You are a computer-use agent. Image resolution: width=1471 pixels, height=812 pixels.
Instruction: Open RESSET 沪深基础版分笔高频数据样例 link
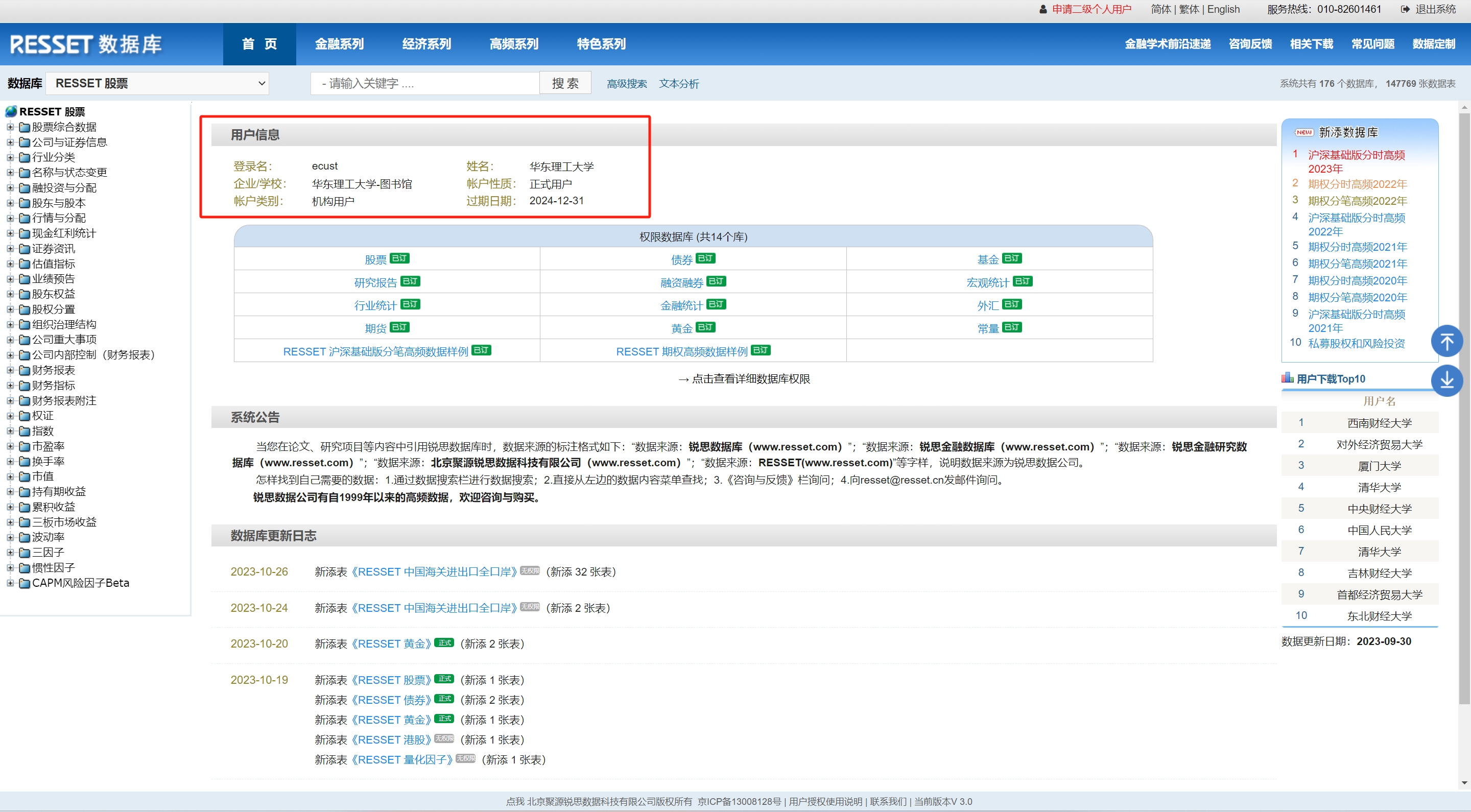[375, 351]
